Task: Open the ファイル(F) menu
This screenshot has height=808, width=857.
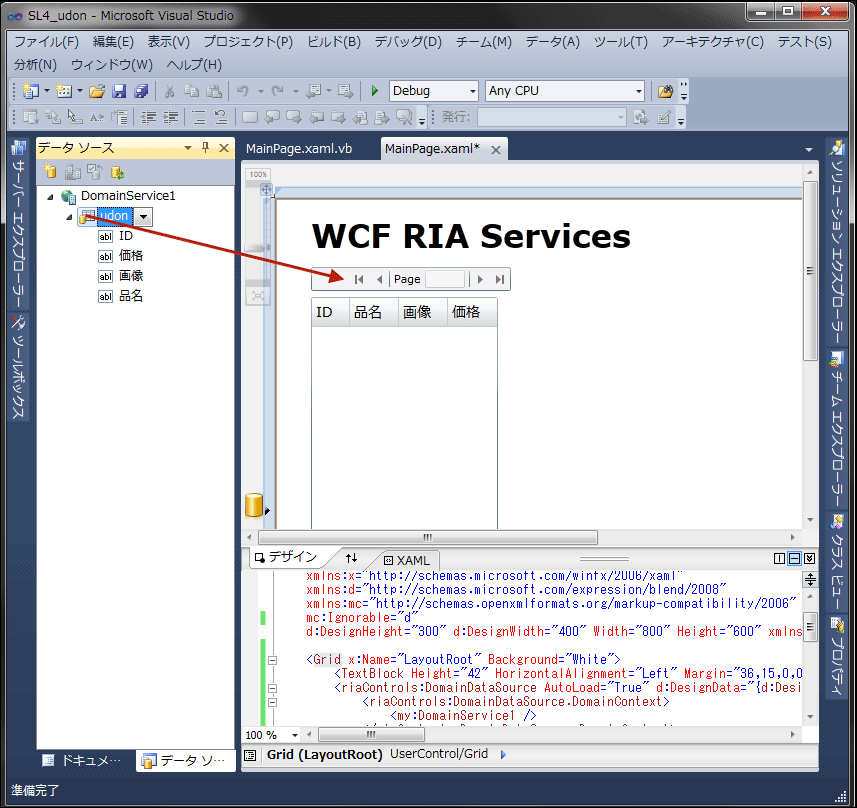Action: point(46,42)
